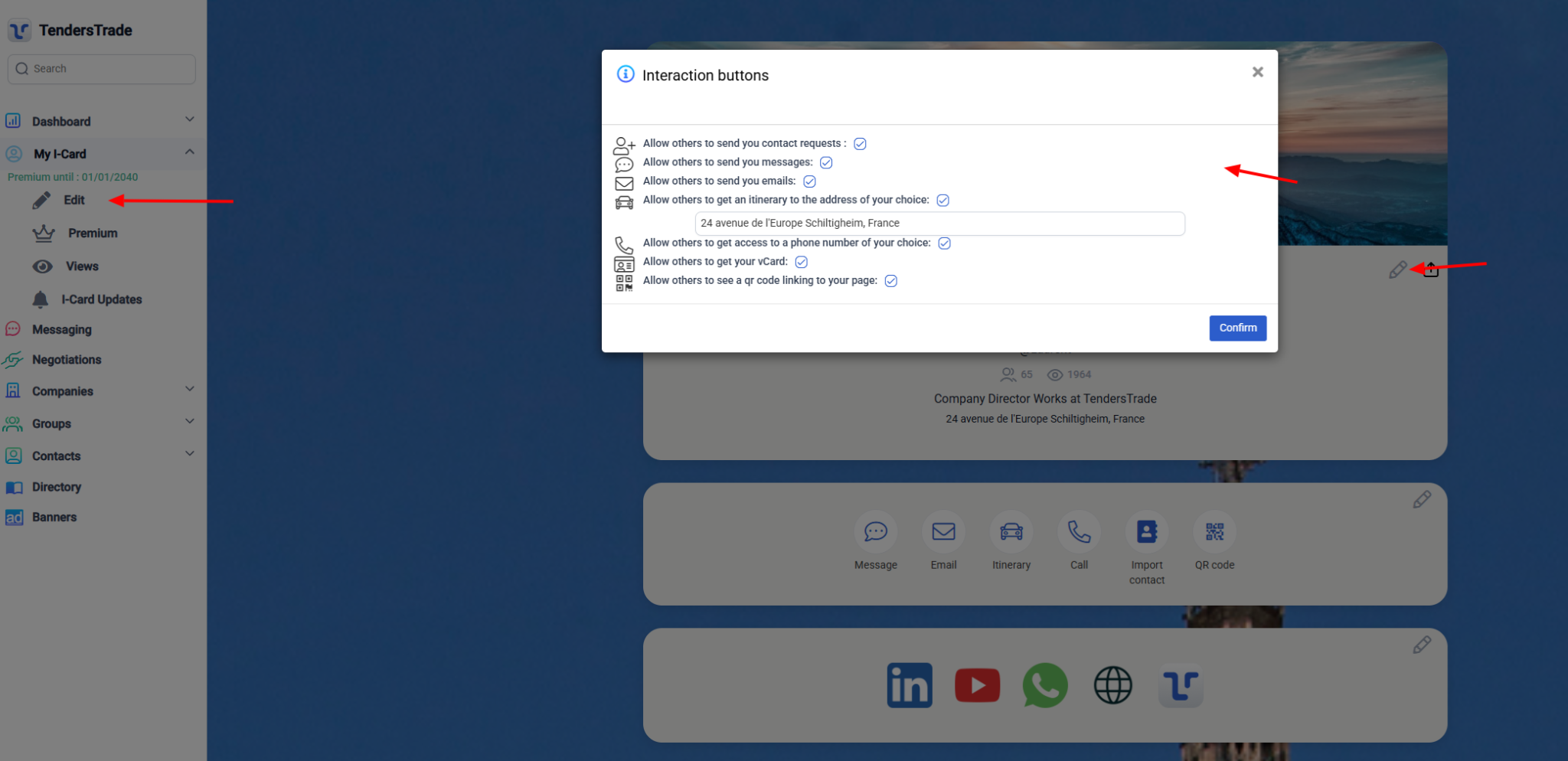The height and width of the screenshot is (761, 1568).
Task: Click the LinkedIn social icon
Action: click(x=909, y=685)
